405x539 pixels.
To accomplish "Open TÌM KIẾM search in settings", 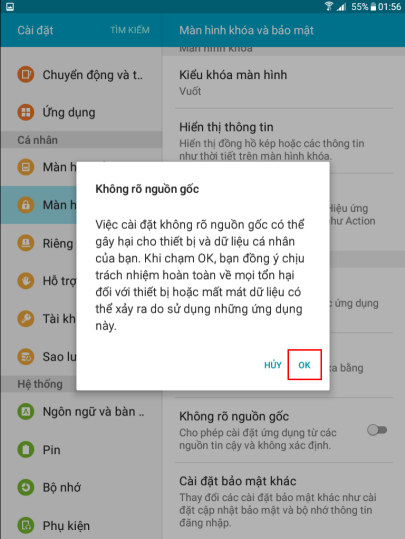I will 130,30.
